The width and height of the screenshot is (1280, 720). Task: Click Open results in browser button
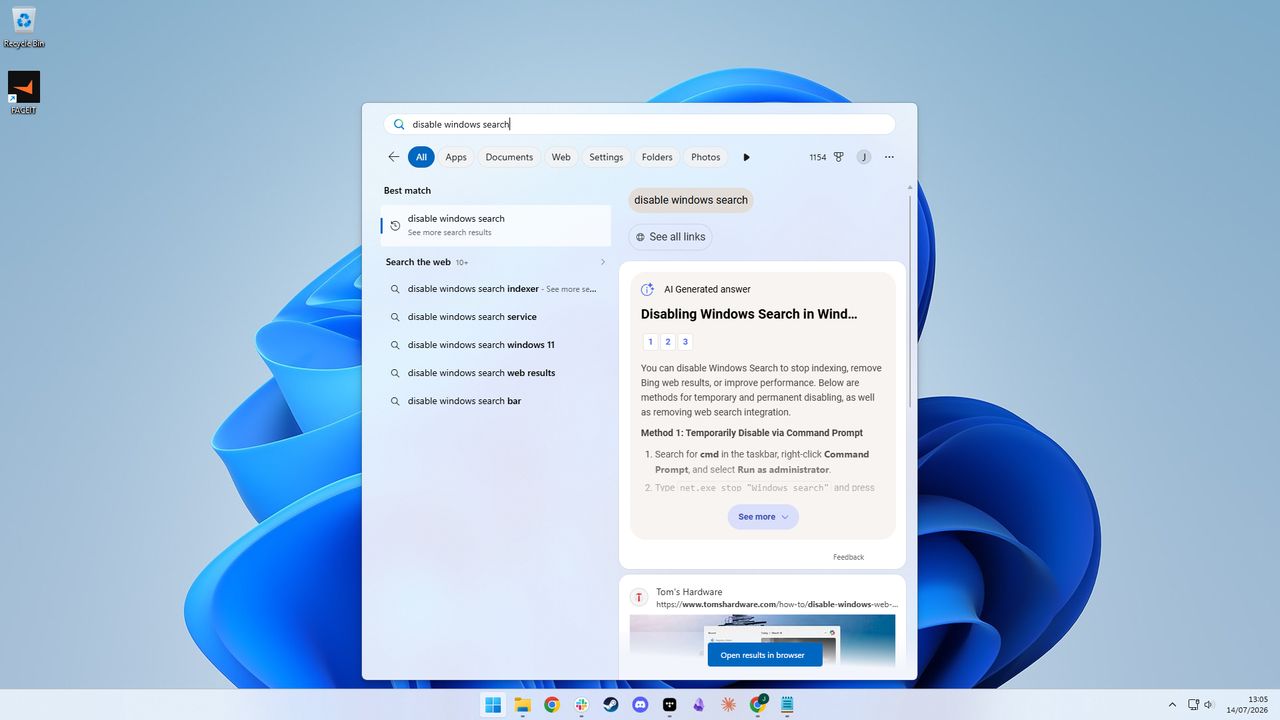(x=765, y=655)
